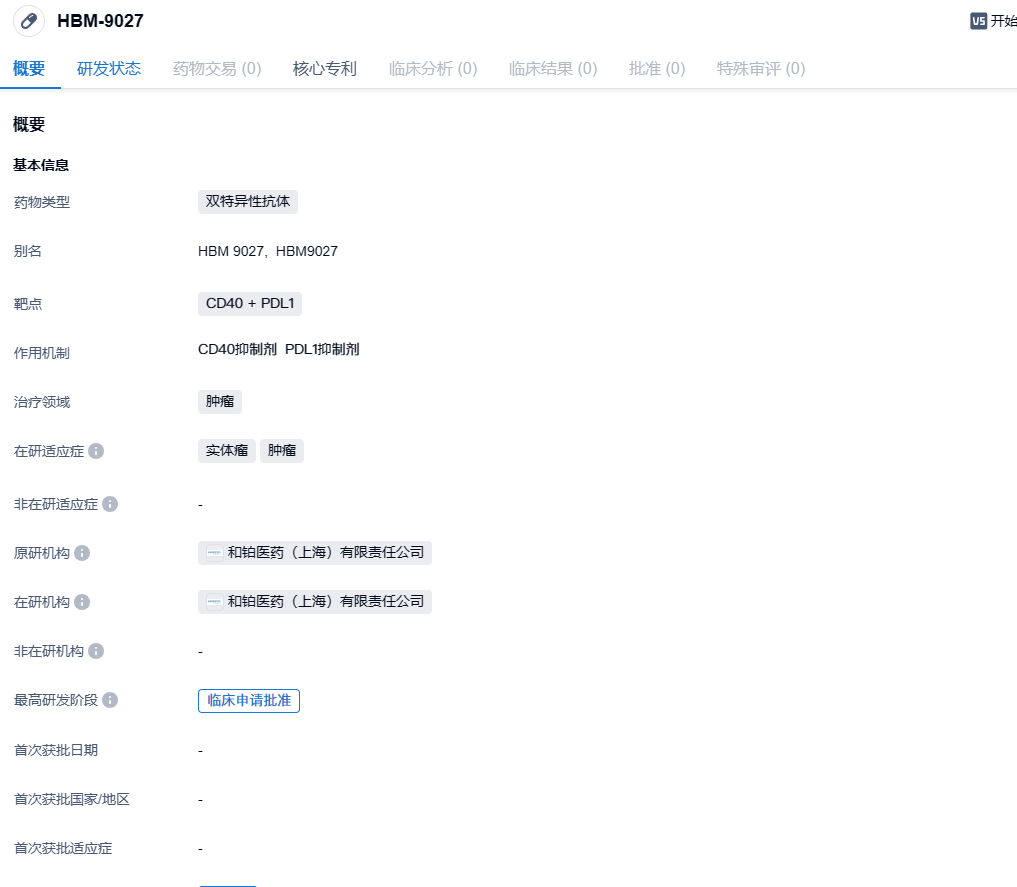Screen dimensions: 1017x887
Task: Click info icon next to 最高研发阶段
Action: (x=110, y=700)
